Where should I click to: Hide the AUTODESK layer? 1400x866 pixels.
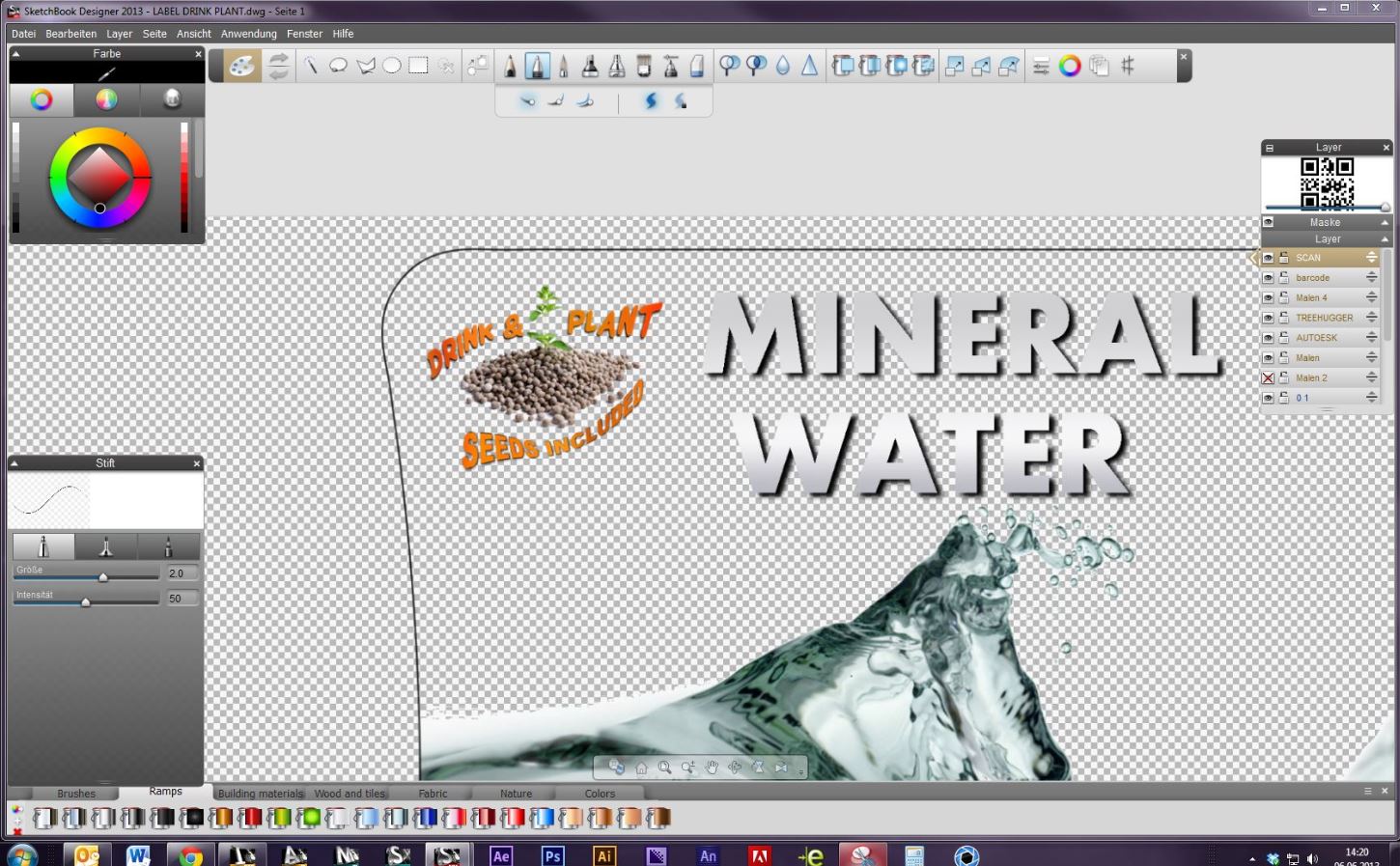coord(1269,338)
